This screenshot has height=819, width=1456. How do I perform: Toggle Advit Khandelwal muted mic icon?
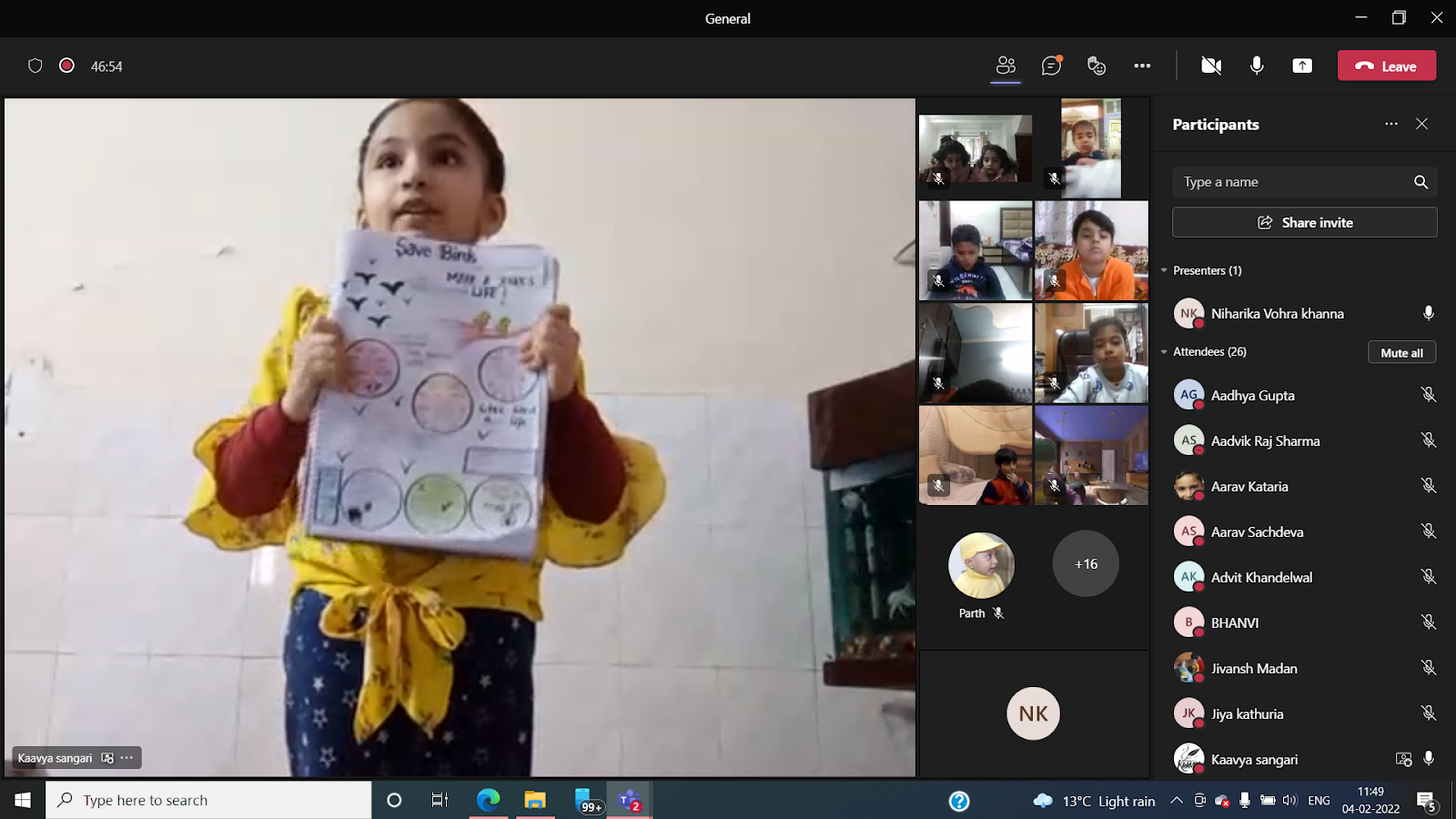click(1429, 577)
